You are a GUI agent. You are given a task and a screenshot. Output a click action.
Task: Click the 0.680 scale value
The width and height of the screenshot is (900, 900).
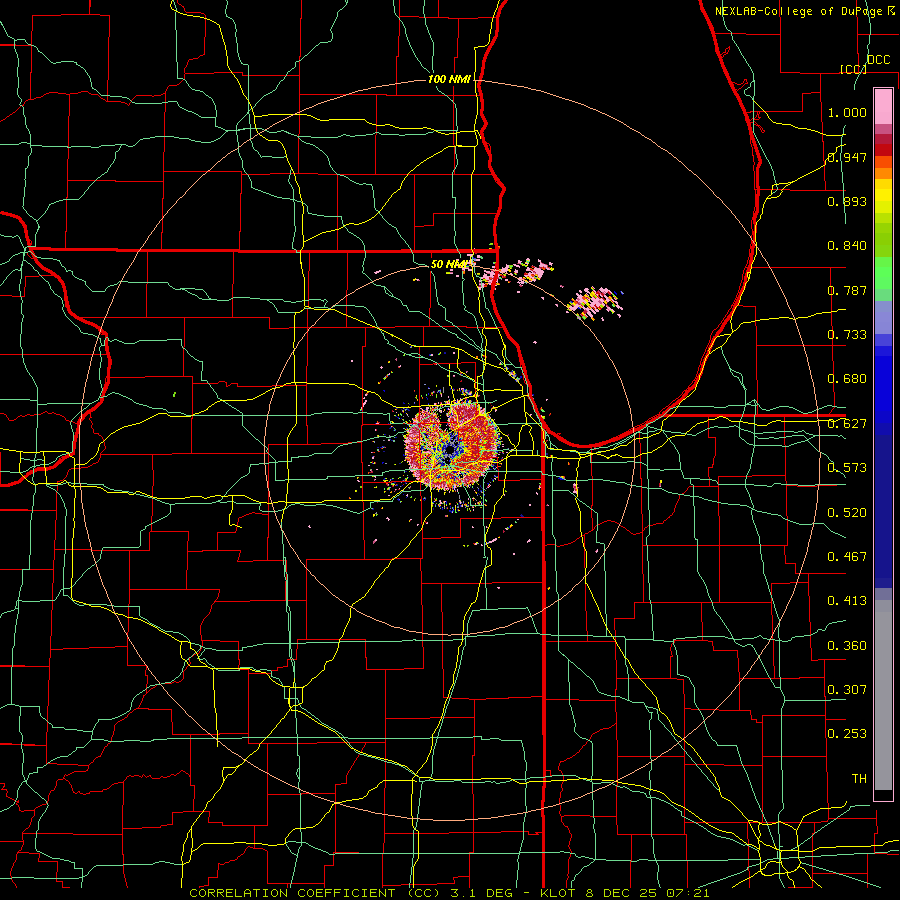(847, 379)
